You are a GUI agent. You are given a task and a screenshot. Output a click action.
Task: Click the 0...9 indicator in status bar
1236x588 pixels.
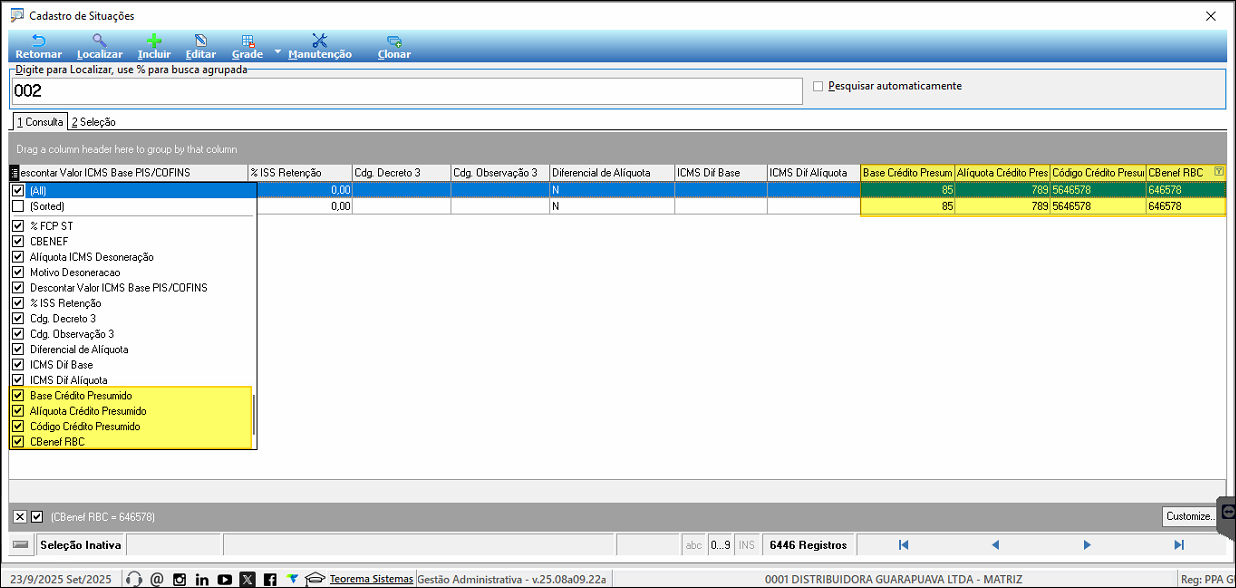coord(721,545)
